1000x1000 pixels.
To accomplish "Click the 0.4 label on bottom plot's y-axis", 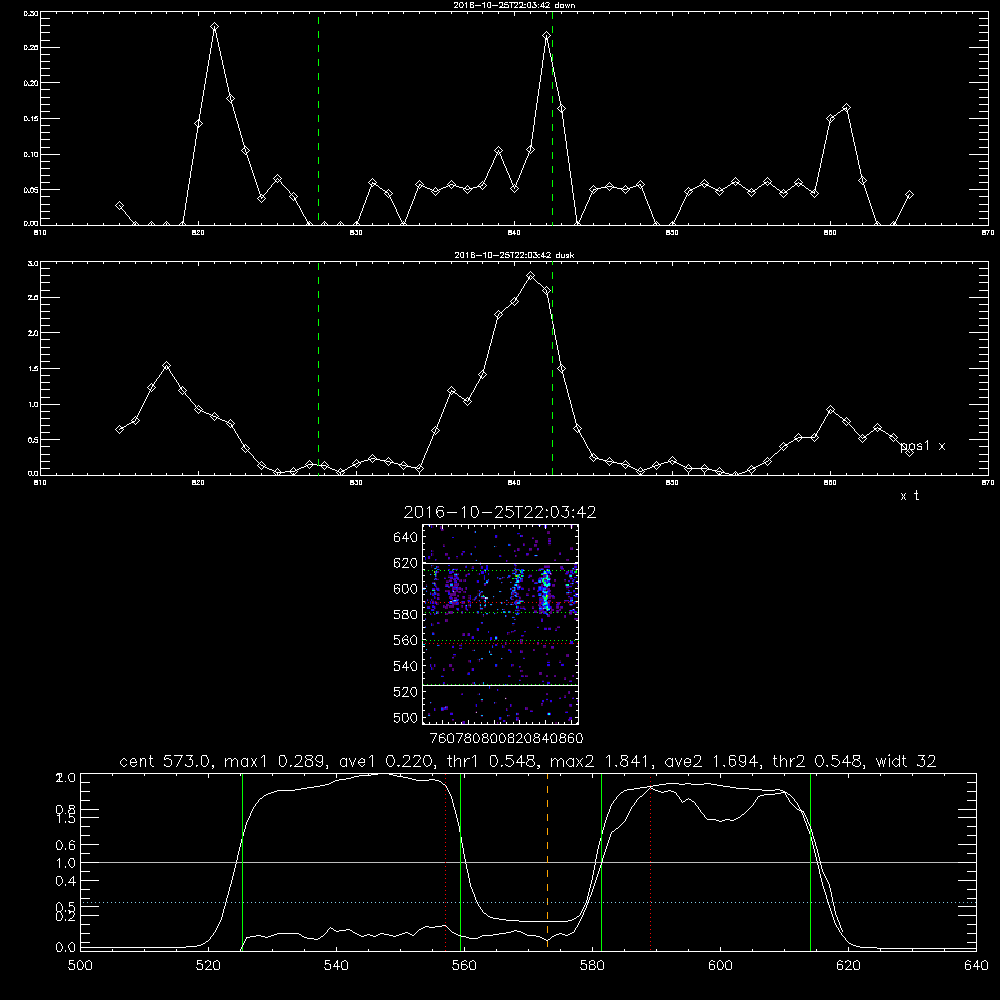I will pyautogui.click(x=66, y=881).
